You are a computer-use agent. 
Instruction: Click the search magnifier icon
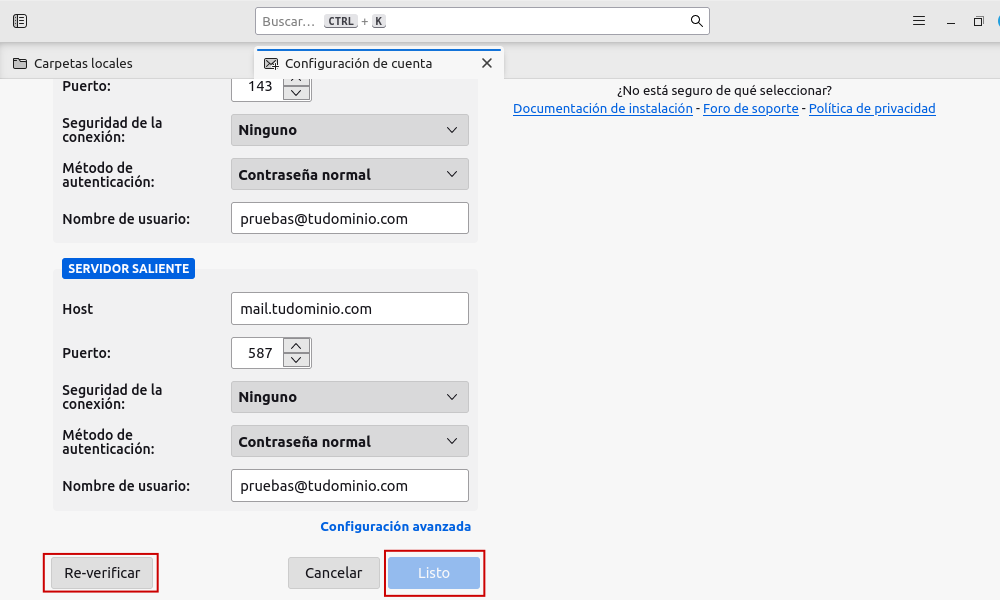tap(696, 21)
